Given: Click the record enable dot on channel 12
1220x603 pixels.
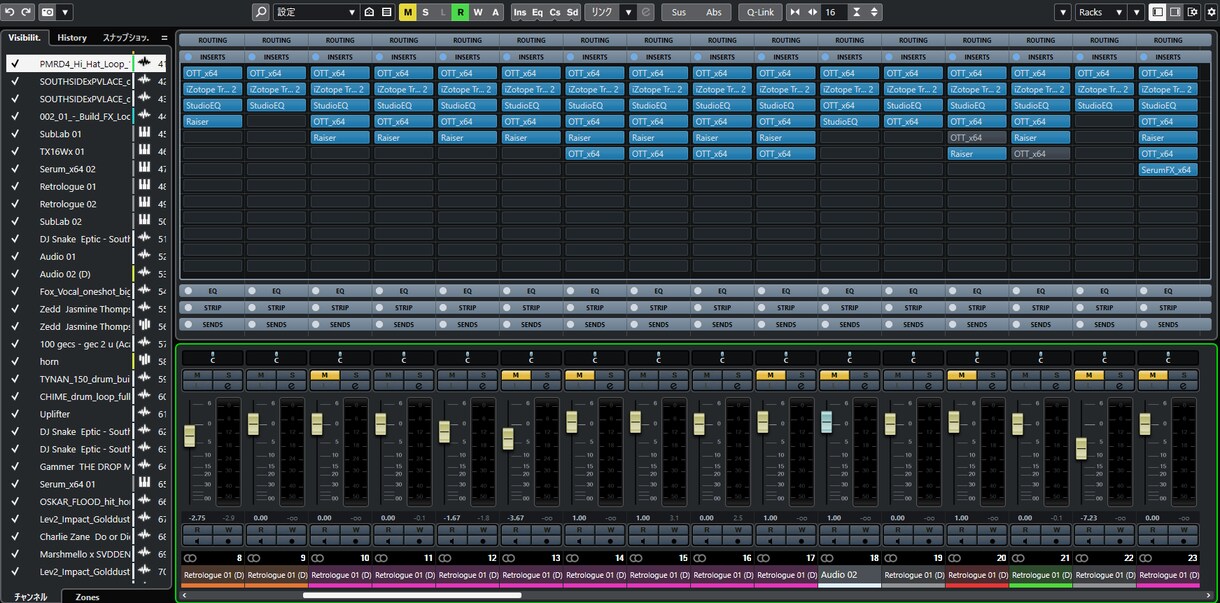Looking at the screenshot, I should click(483, 541).
